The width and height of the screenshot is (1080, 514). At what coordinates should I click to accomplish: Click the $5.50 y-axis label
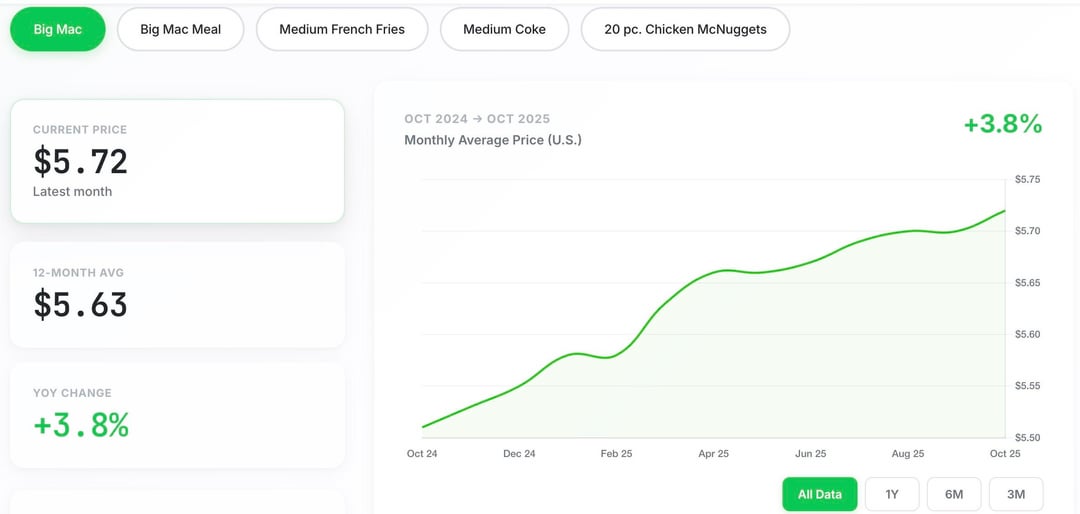(1028, 438)
